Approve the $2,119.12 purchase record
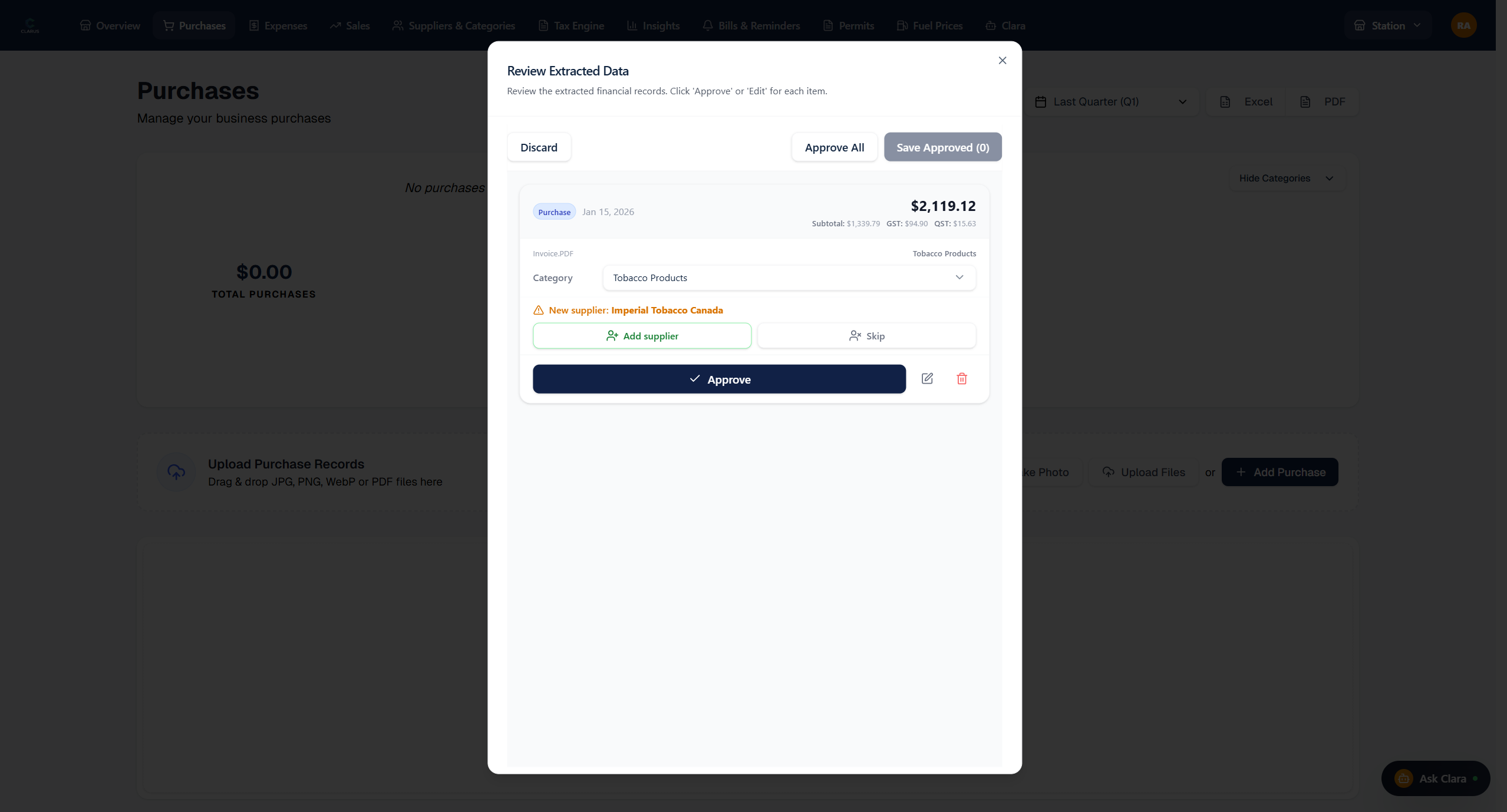The height and width of the screenshot is (812, 1507). click(719, 379)
